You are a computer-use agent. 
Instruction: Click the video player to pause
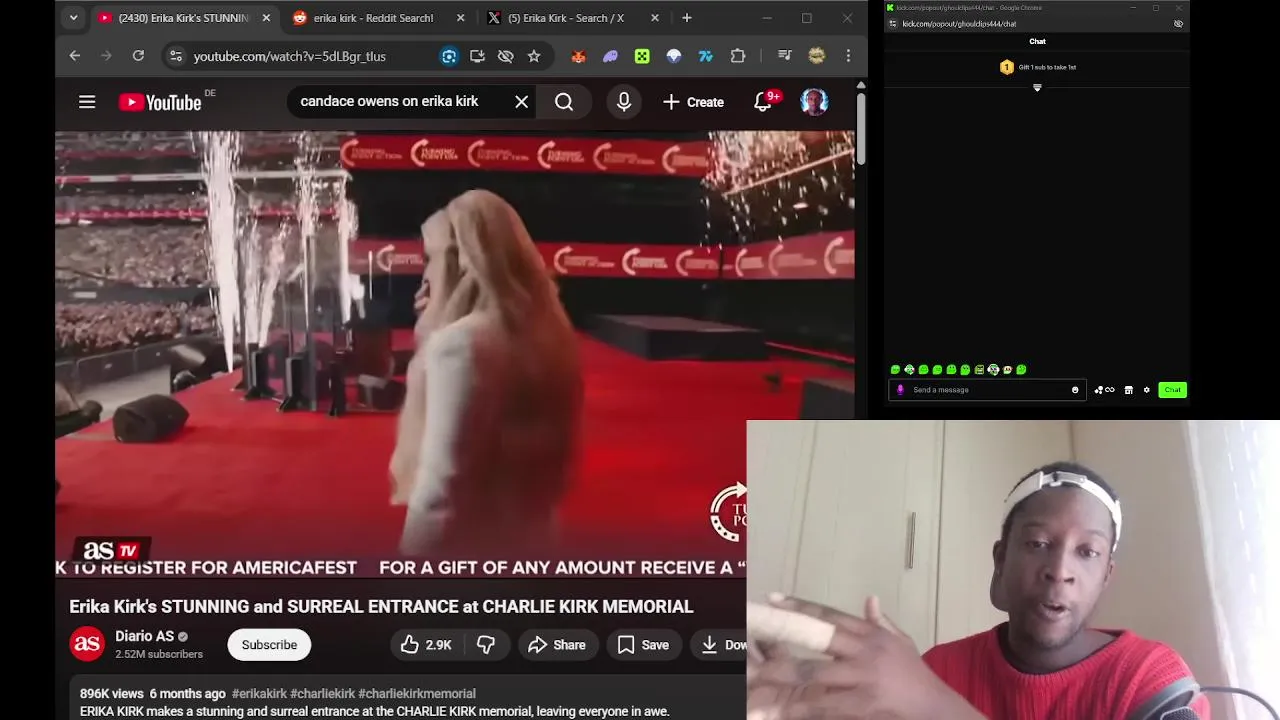[x=455, y=355]
